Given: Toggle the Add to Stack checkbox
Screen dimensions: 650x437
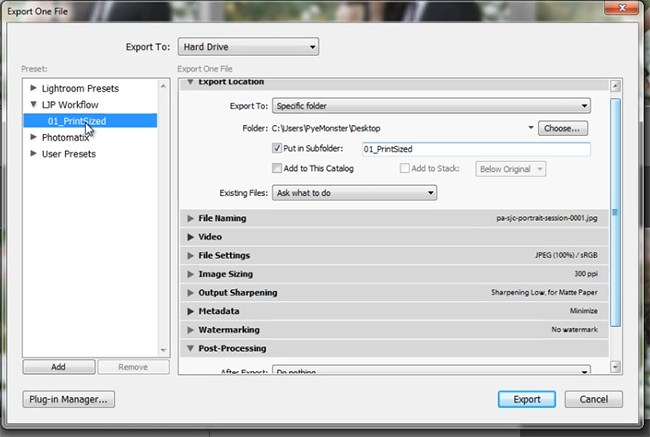Looking at the screenshot, I should tap(405, 168).
